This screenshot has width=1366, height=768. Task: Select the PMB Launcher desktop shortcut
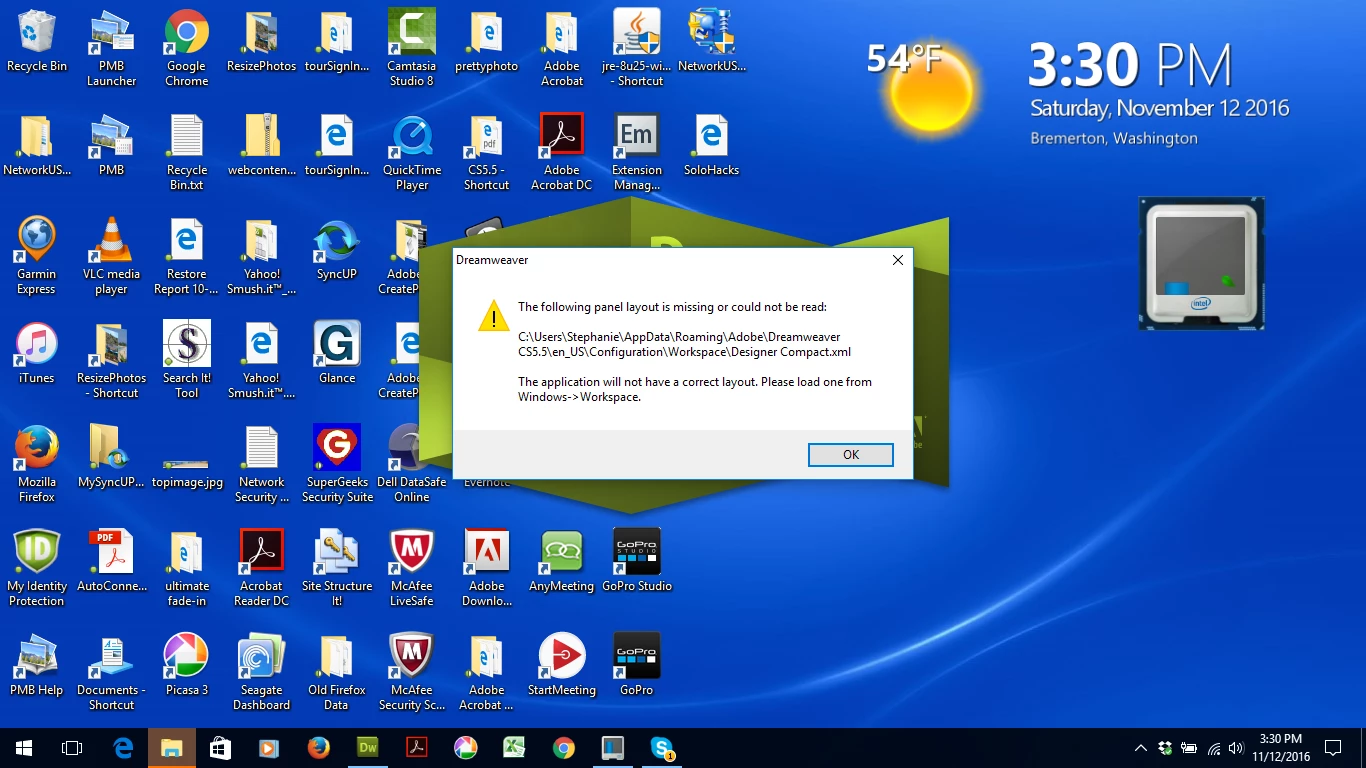111,49
